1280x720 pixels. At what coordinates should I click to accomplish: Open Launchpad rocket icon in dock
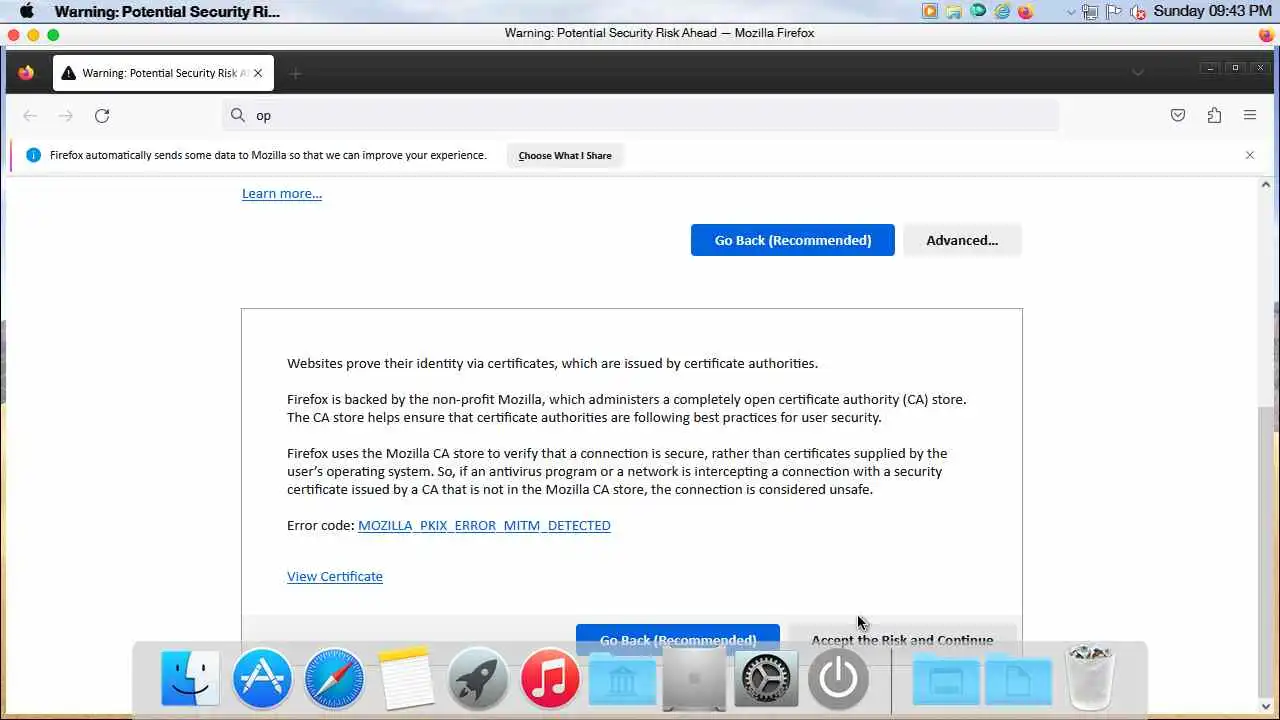(478, 677)
